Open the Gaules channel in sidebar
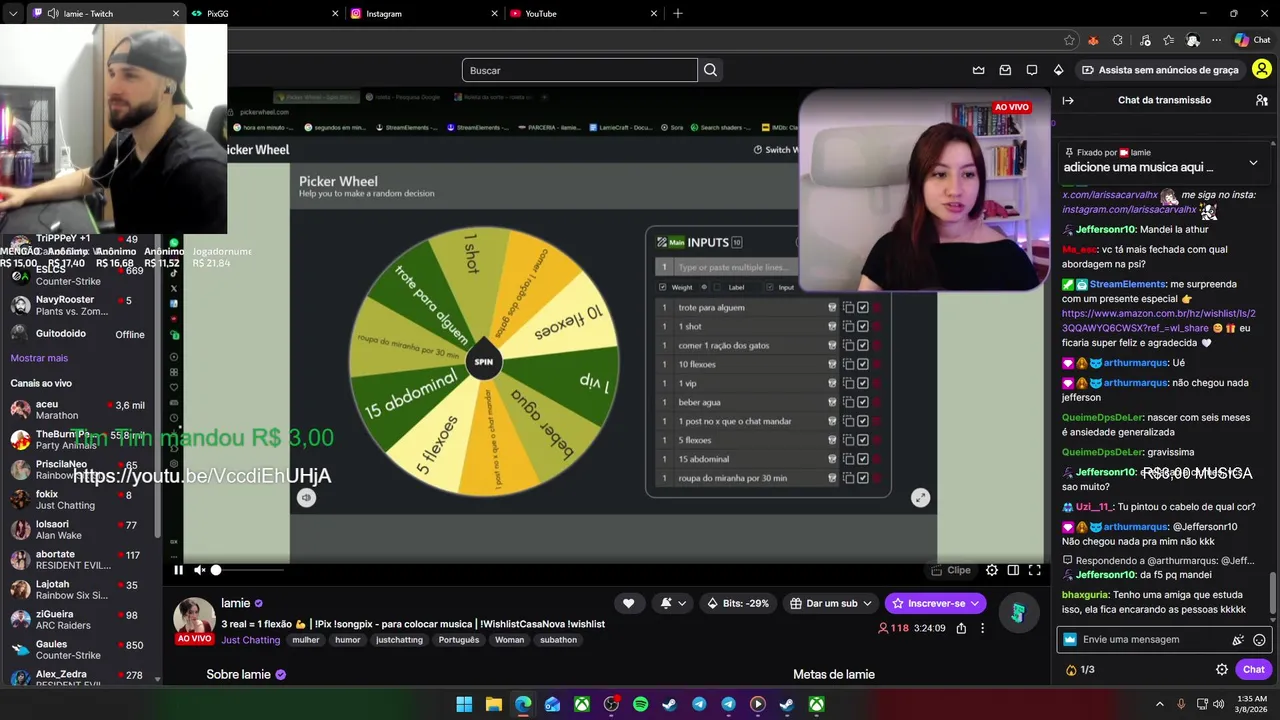Screen dimensions: 1280x720 80,650
